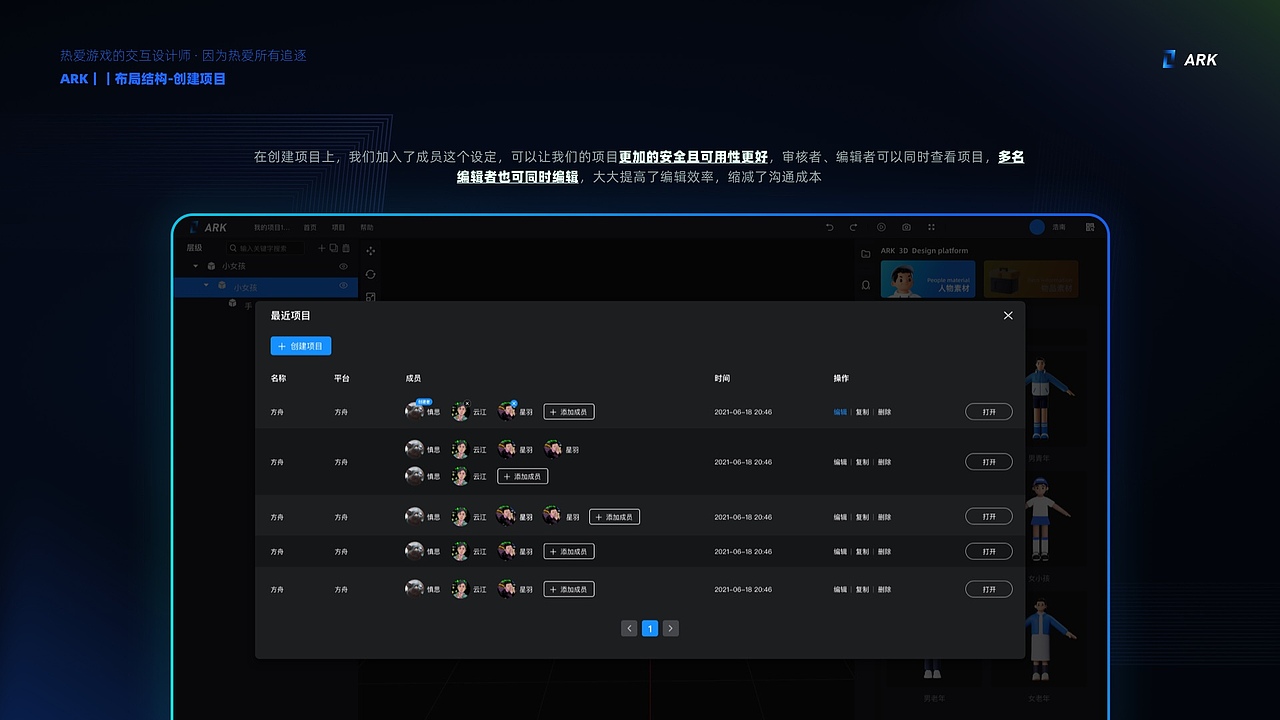Click the undo arrow in the top toolbar
This screenshot has height=720, width=1280.
pos(829,227)
